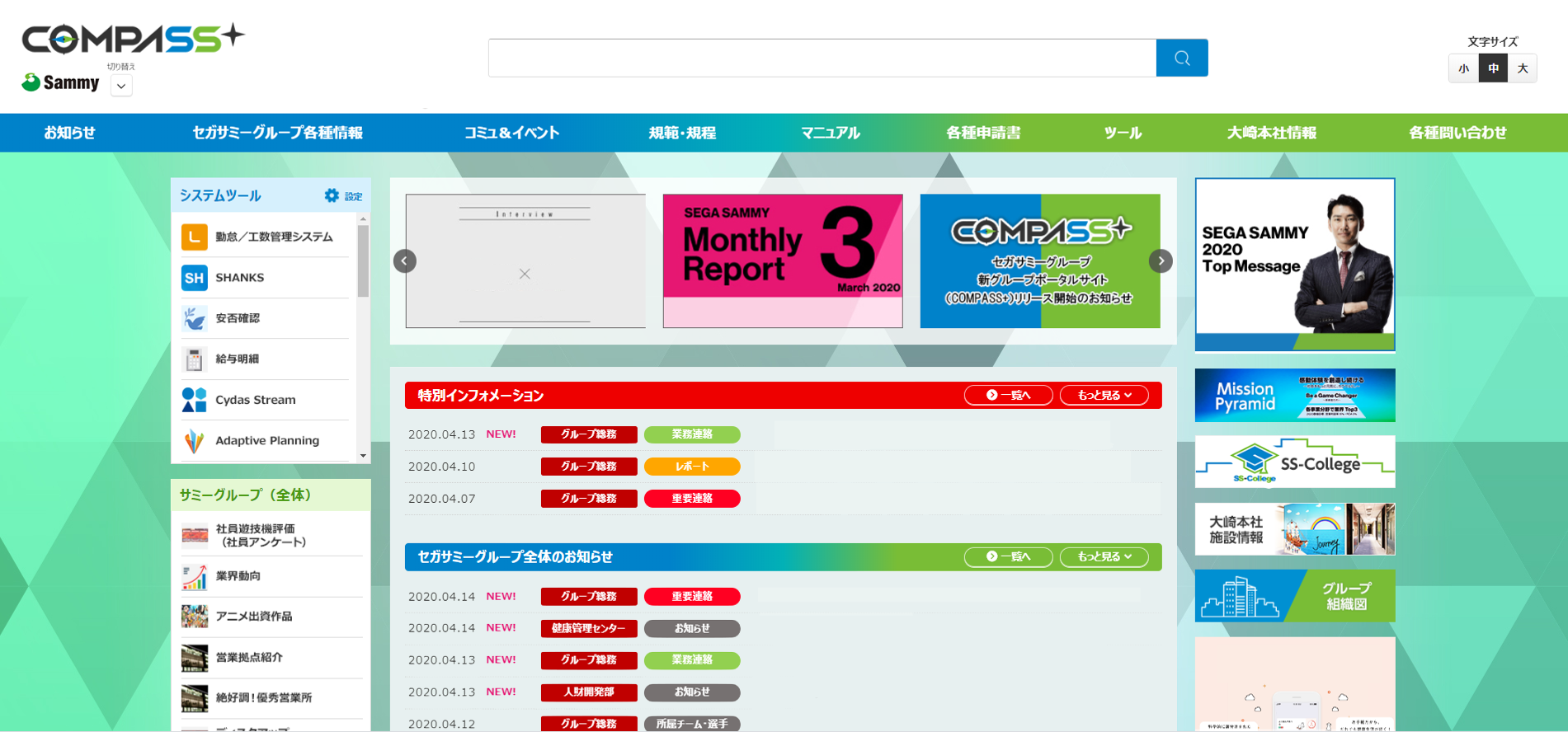Open the 勤怠/工数管理システム icon
This screenshot has height=732, width=1568.
pyautogui.click(x=194, y=237)
